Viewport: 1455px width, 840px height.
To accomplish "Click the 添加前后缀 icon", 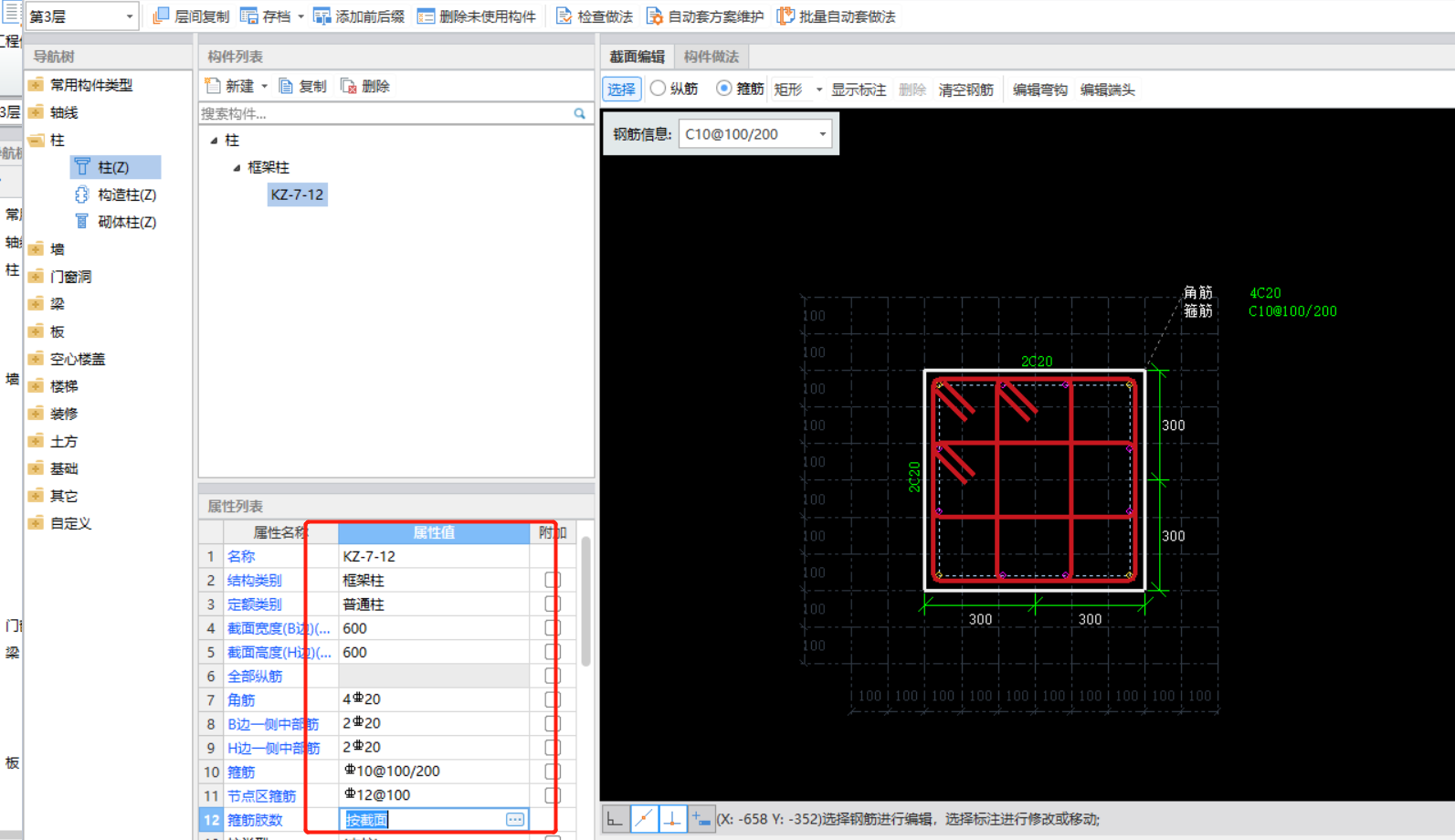I will [322, 16].
